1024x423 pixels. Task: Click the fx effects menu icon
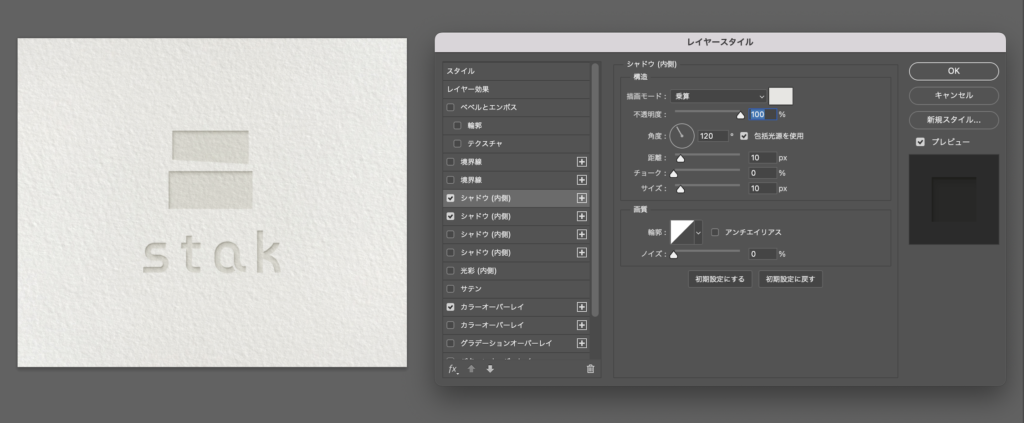453,369
